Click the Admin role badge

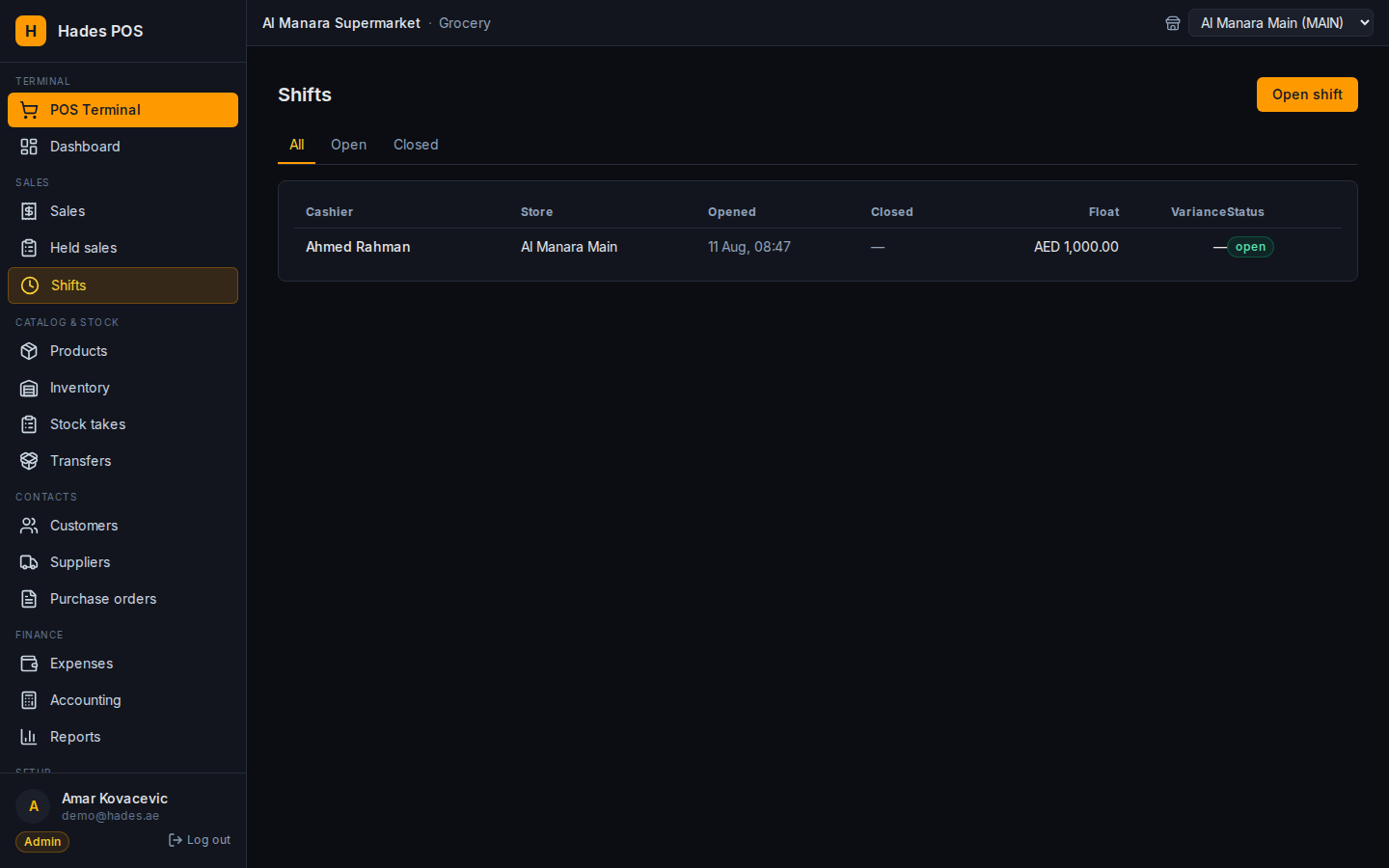(x=42, y=842)
